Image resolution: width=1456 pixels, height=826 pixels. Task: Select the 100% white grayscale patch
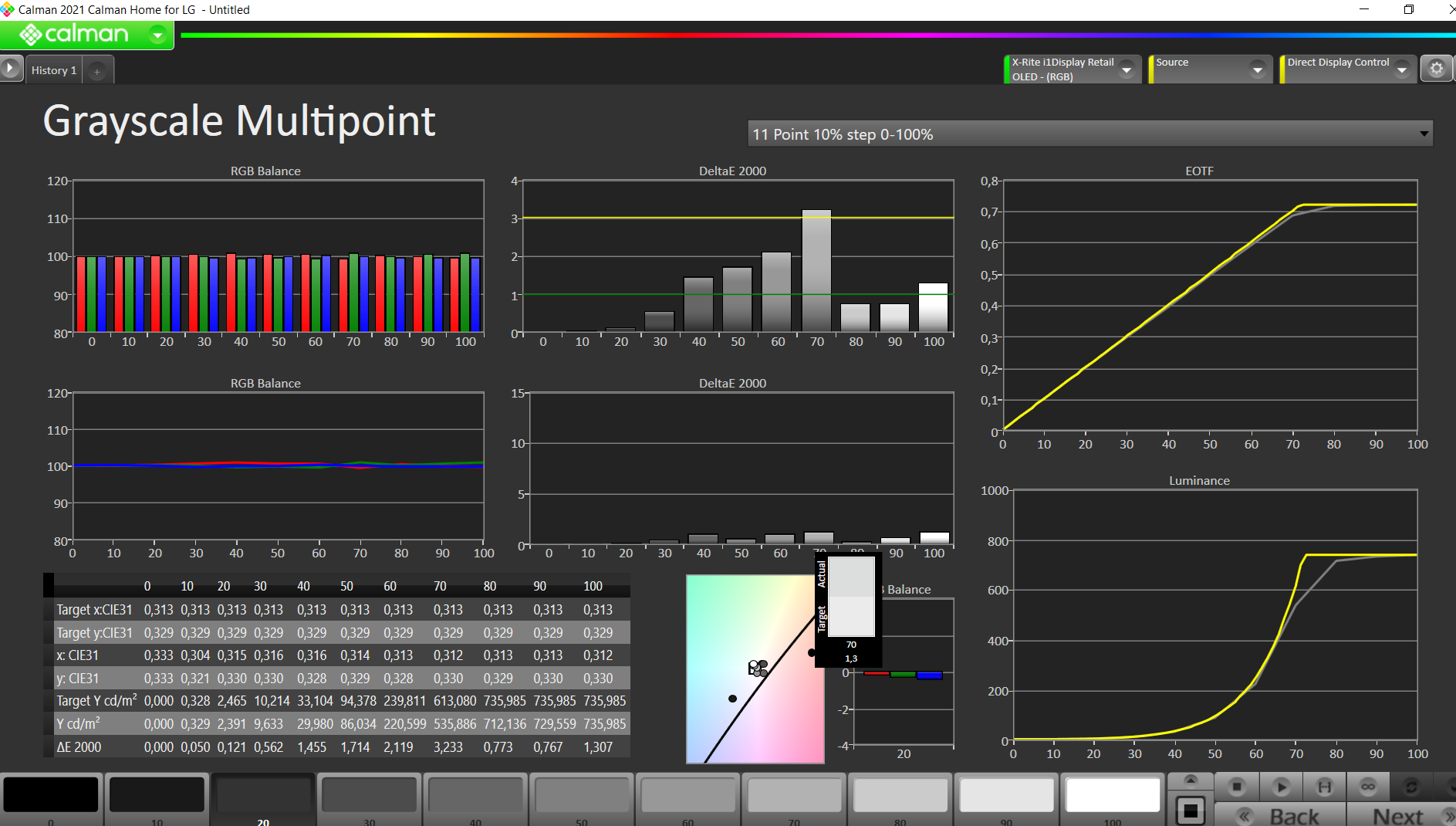point(1112,795)
